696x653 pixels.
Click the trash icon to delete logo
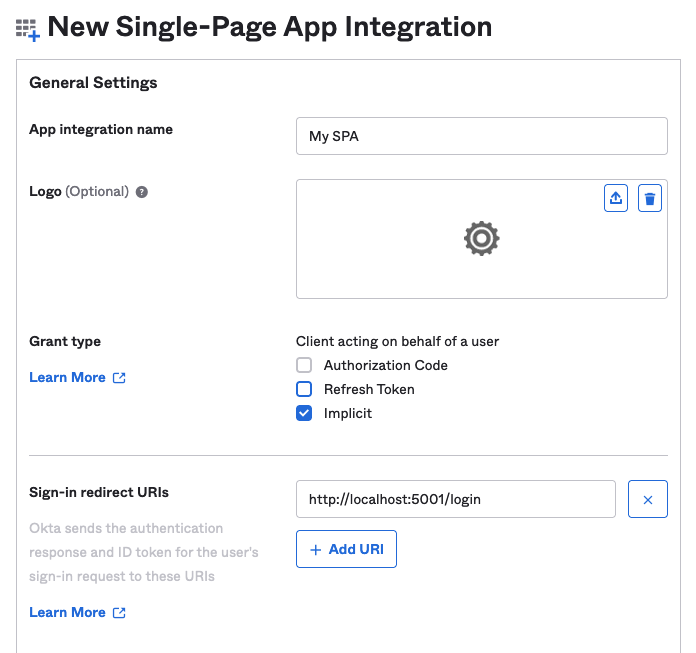click(x=650, y=198)
